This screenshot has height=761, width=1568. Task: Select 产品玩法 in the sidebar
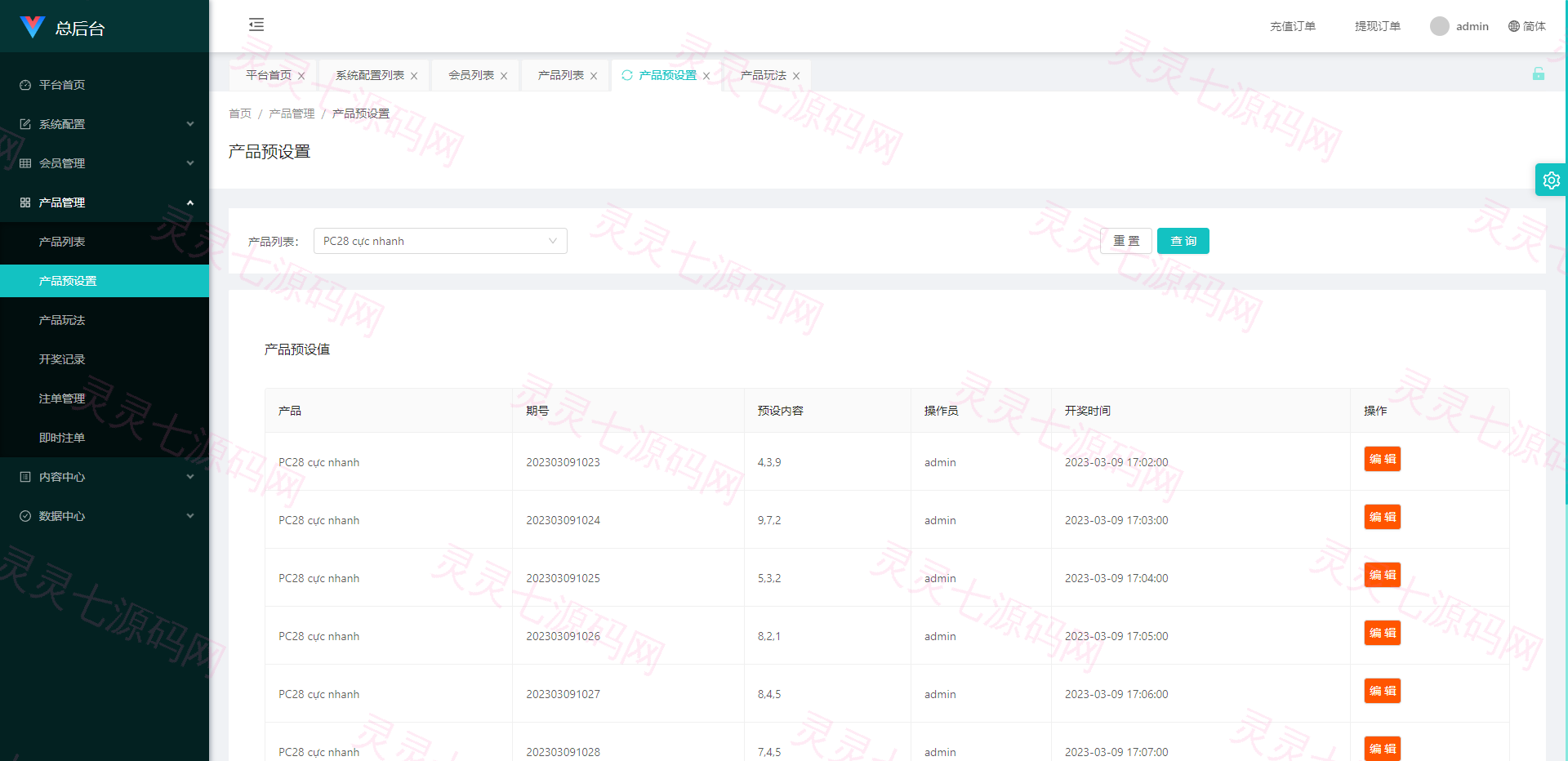pos(105,320)
